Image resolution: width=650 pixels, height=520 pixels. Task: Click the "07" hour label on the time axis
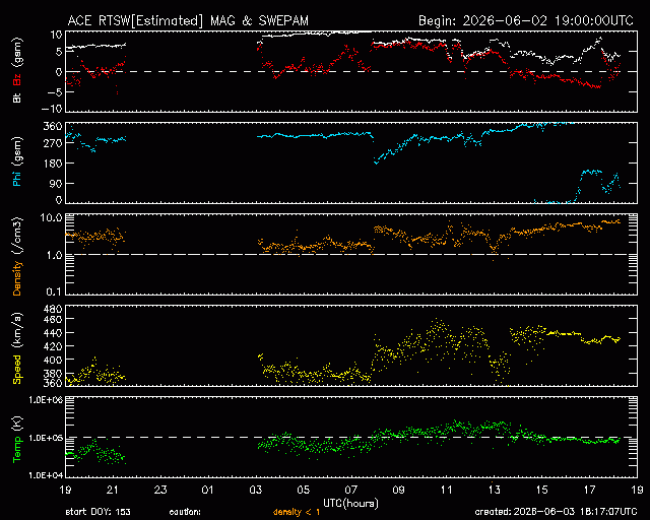[x=351, y=490]
